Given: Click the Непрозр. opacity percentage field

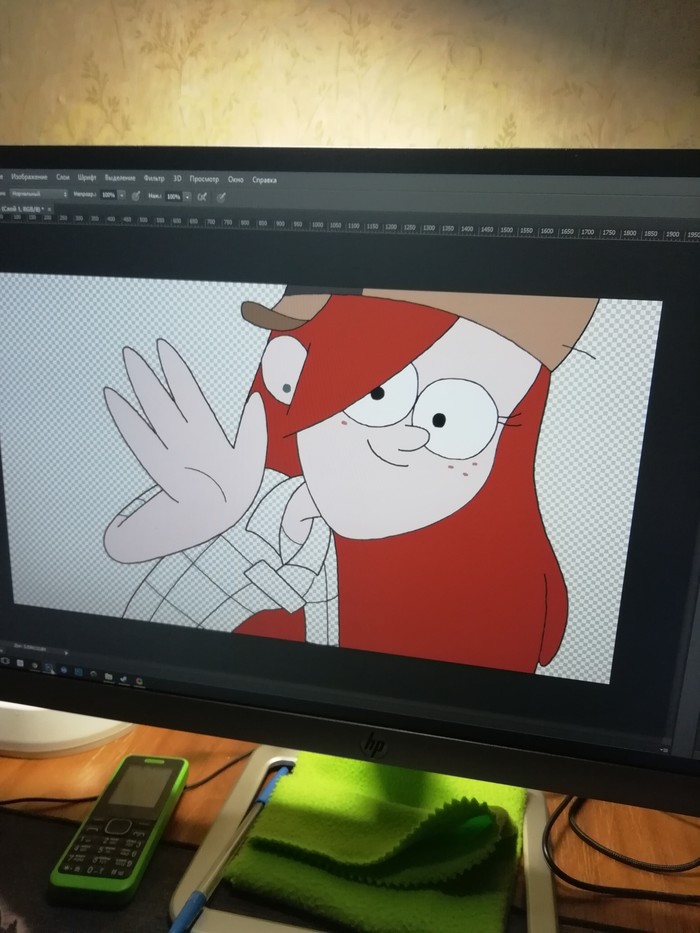Looking at the screenshot, I should pyautogui.click(x=108, y=194).
